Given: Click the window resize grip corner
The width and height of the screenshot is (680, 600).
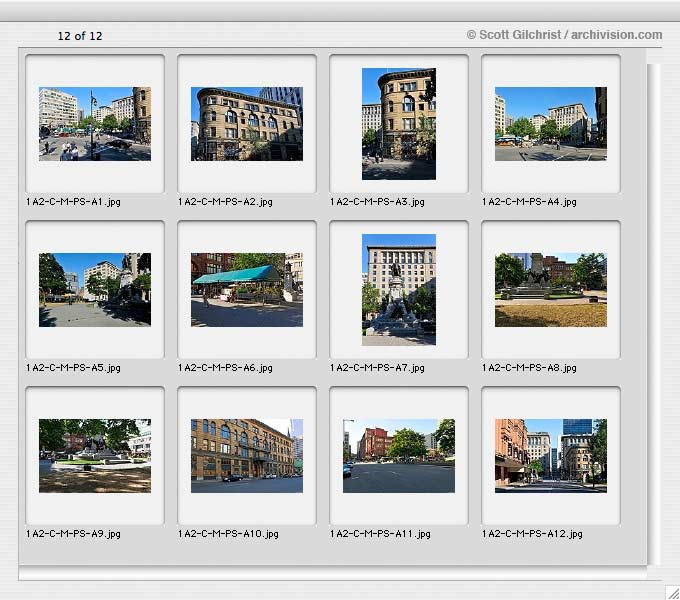Looking at the screenshot, I should tap(673, 593).
